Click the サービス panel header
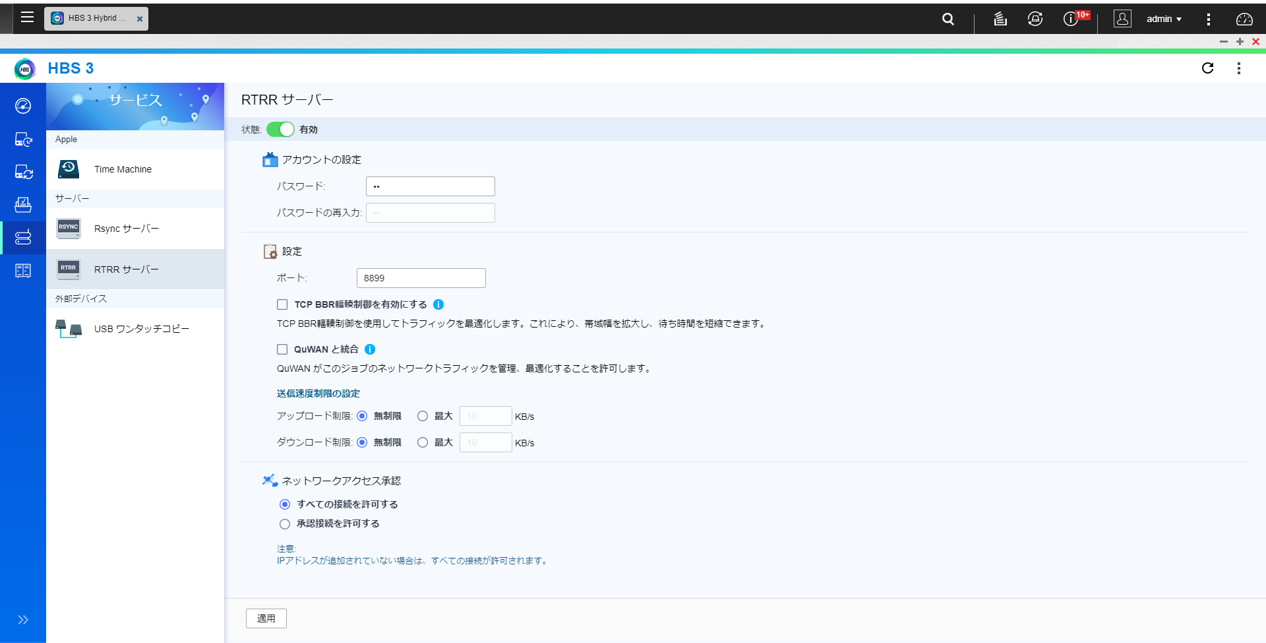 pyautogui.click(x=135, y=106)
